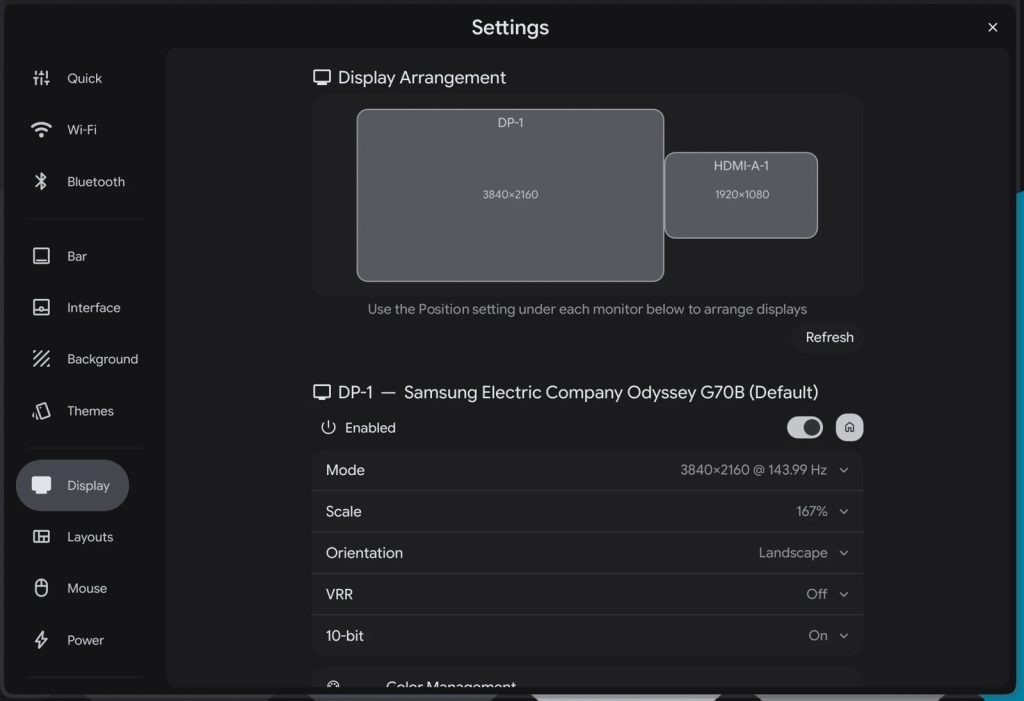Screen dimensions: 1024x701
Task: Open the Themes settings section
Action: 90,411
